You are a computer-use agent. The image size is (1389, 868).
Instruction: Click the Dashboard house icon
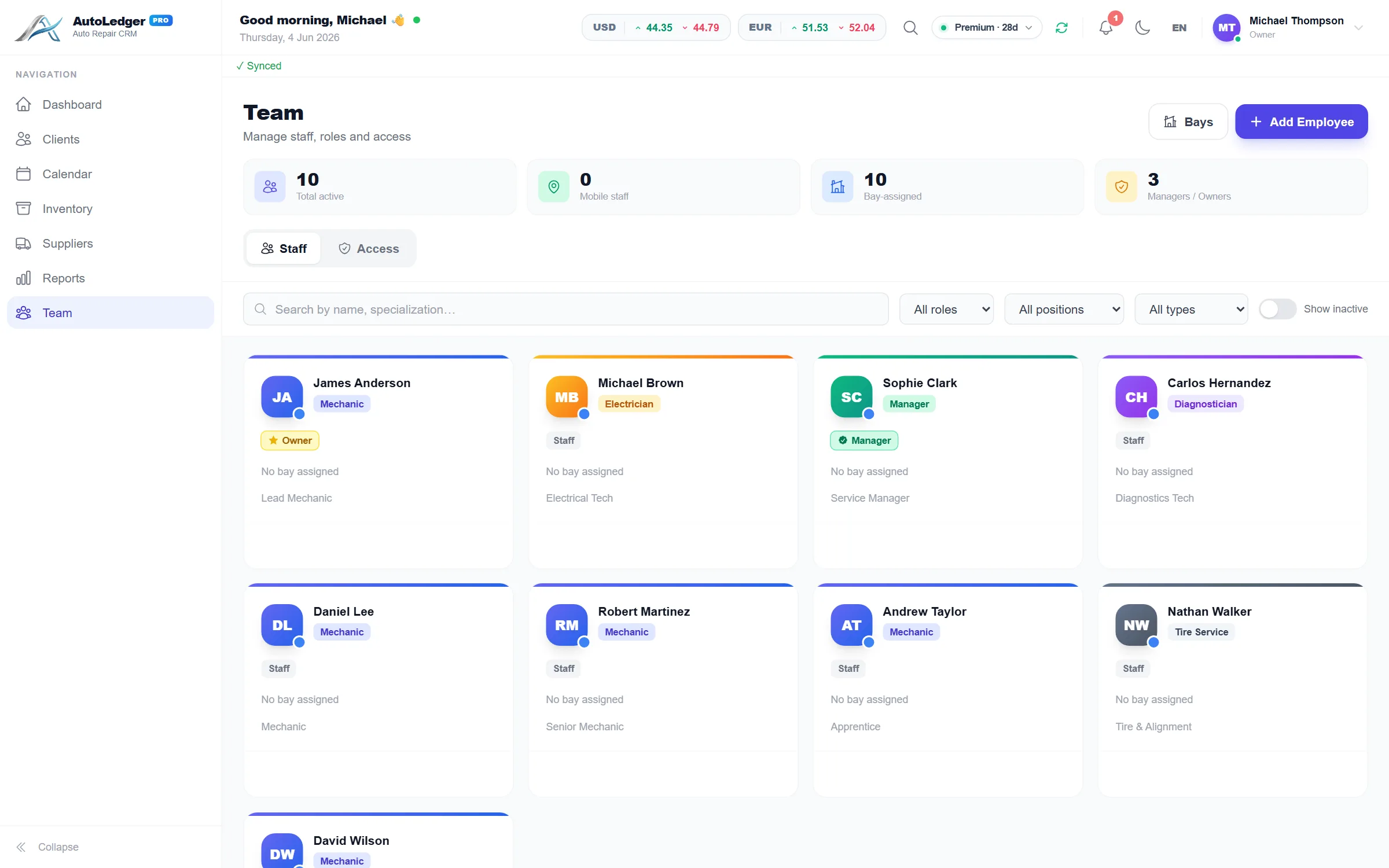[23, 104]
